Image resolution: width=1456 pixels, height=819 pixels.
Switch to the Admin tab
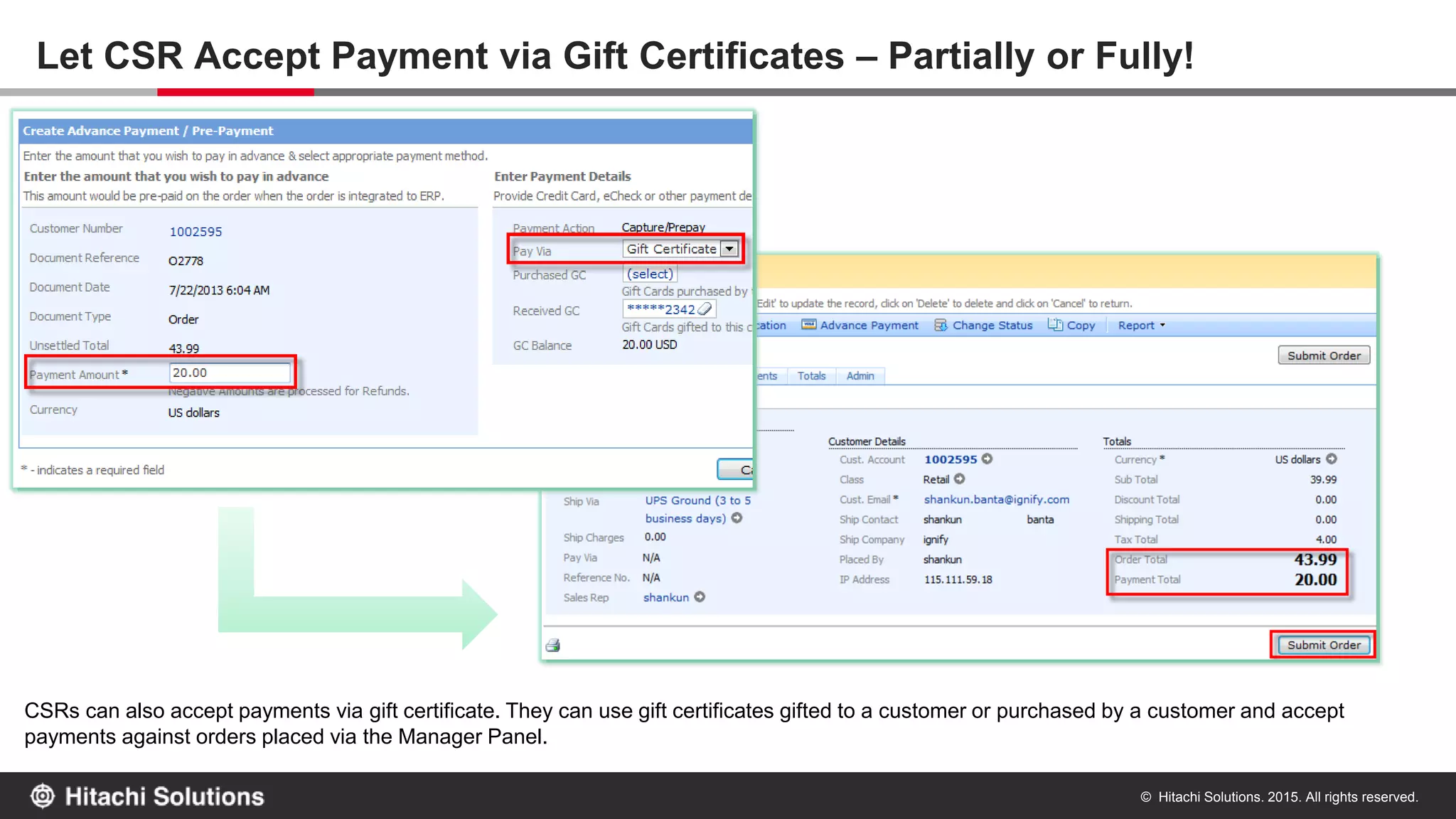[x=860, y=375]
